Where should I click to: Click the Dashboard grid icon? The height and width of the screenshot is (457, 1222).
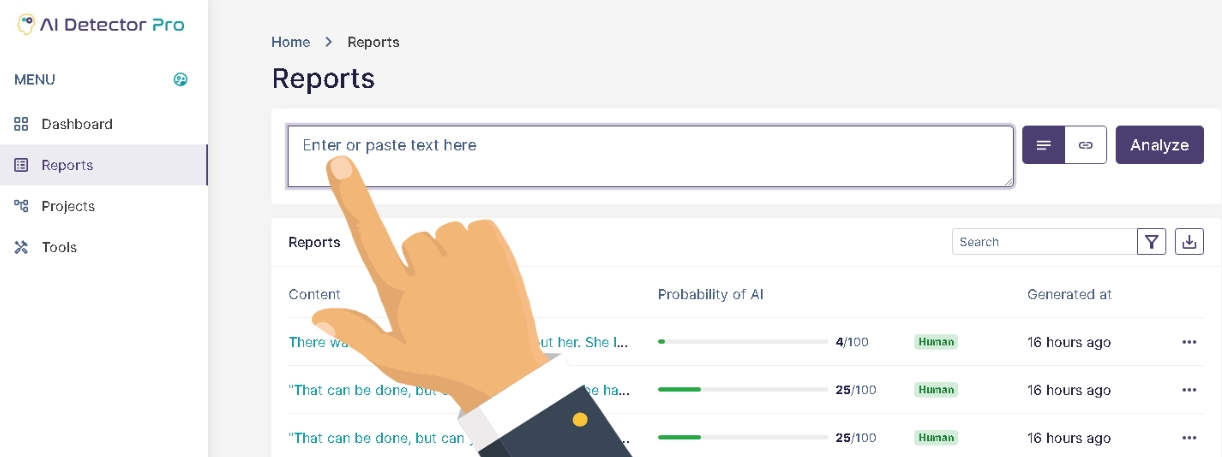[21, 124]
